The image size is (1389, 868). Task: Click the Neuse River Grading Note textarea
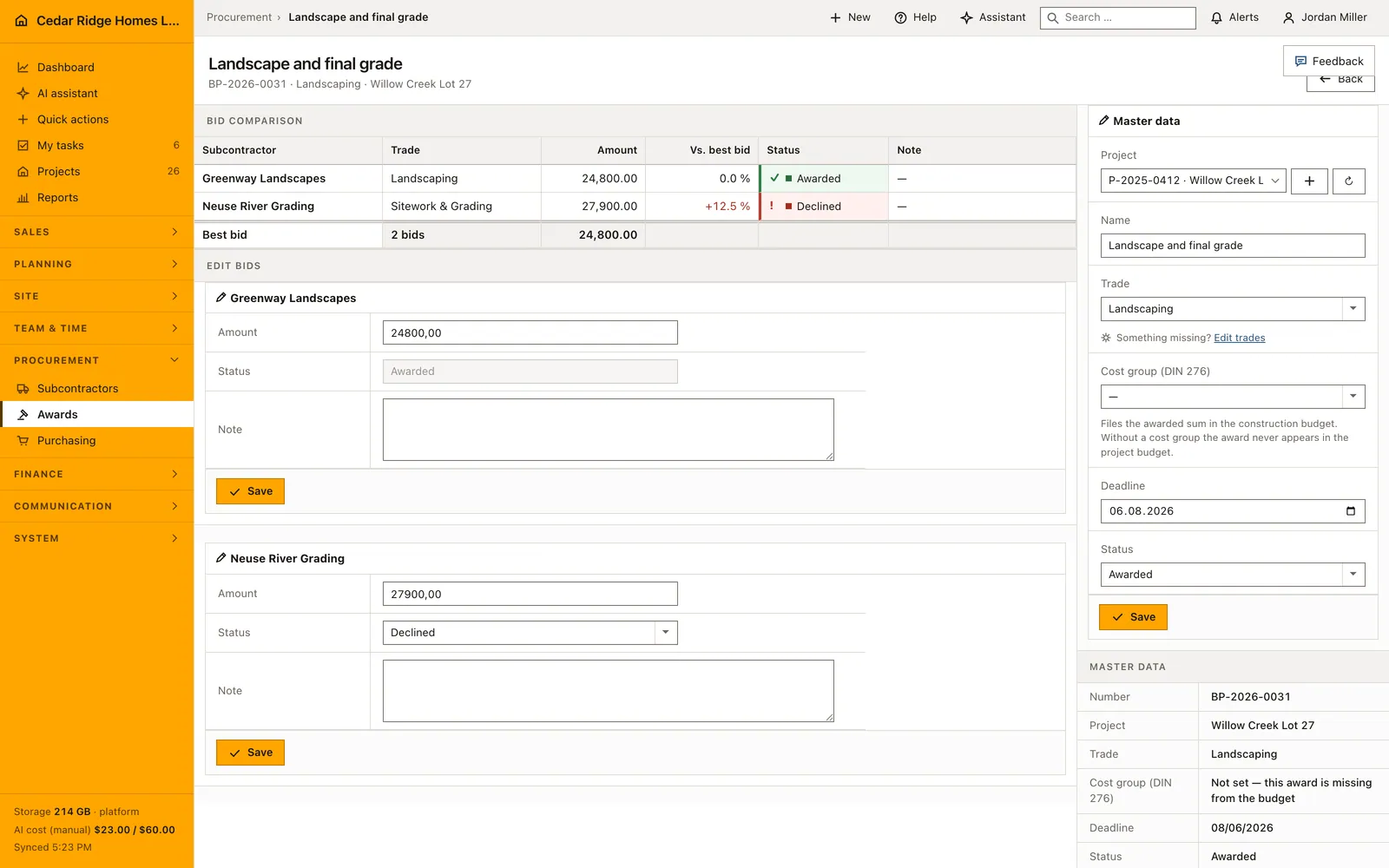(x=609, y=691)
